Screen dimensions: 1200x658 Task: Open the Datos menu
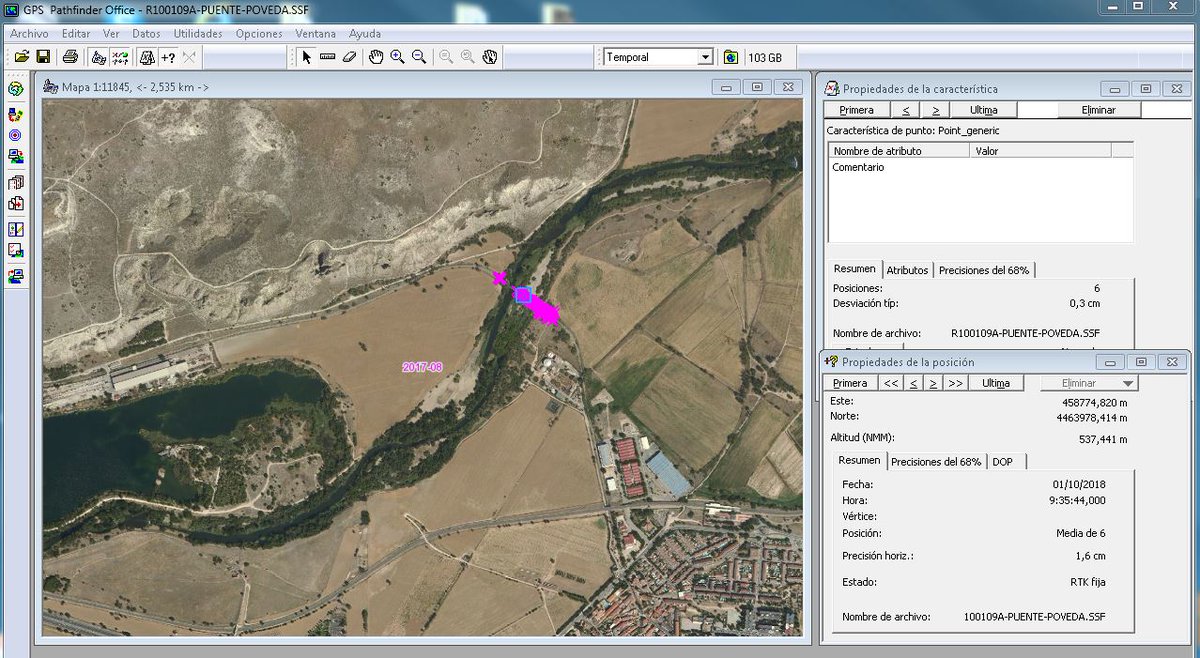click(x=146, y=33)
